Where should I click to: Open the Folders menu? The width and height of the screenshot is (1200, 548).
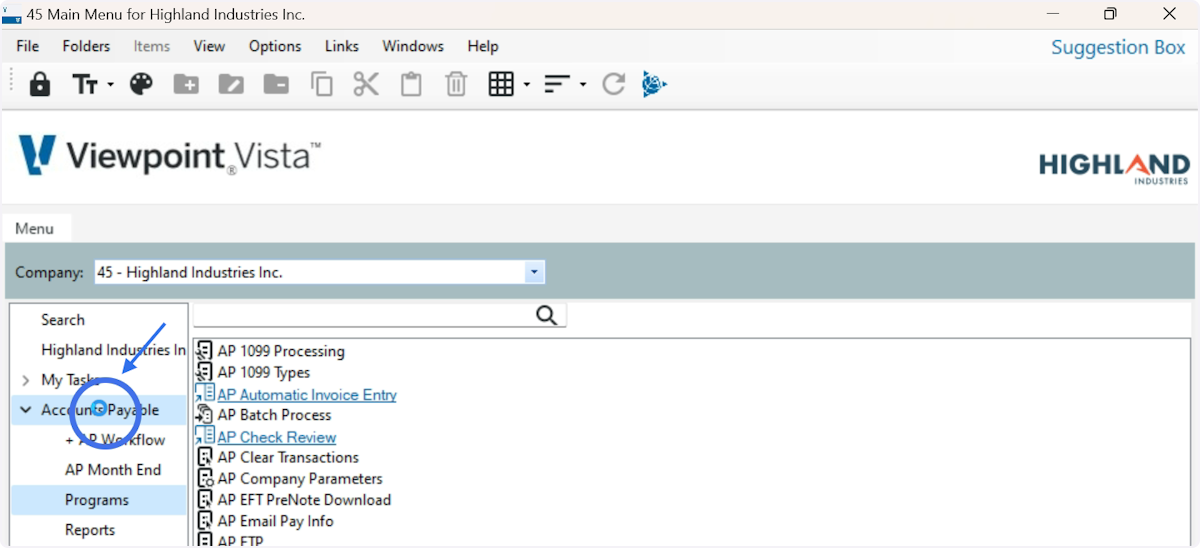pyautogui.click(x=86, y=46)
